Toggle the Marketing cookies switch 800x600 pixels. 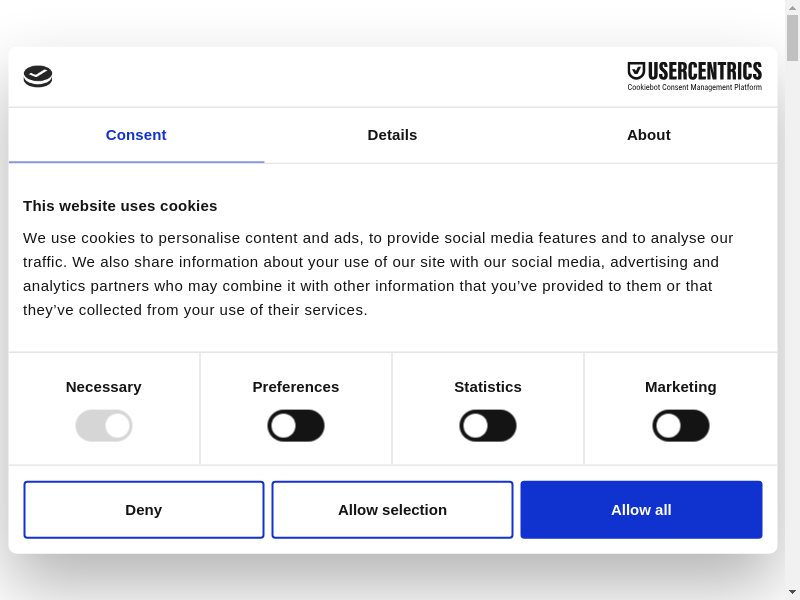pos(681,426)
